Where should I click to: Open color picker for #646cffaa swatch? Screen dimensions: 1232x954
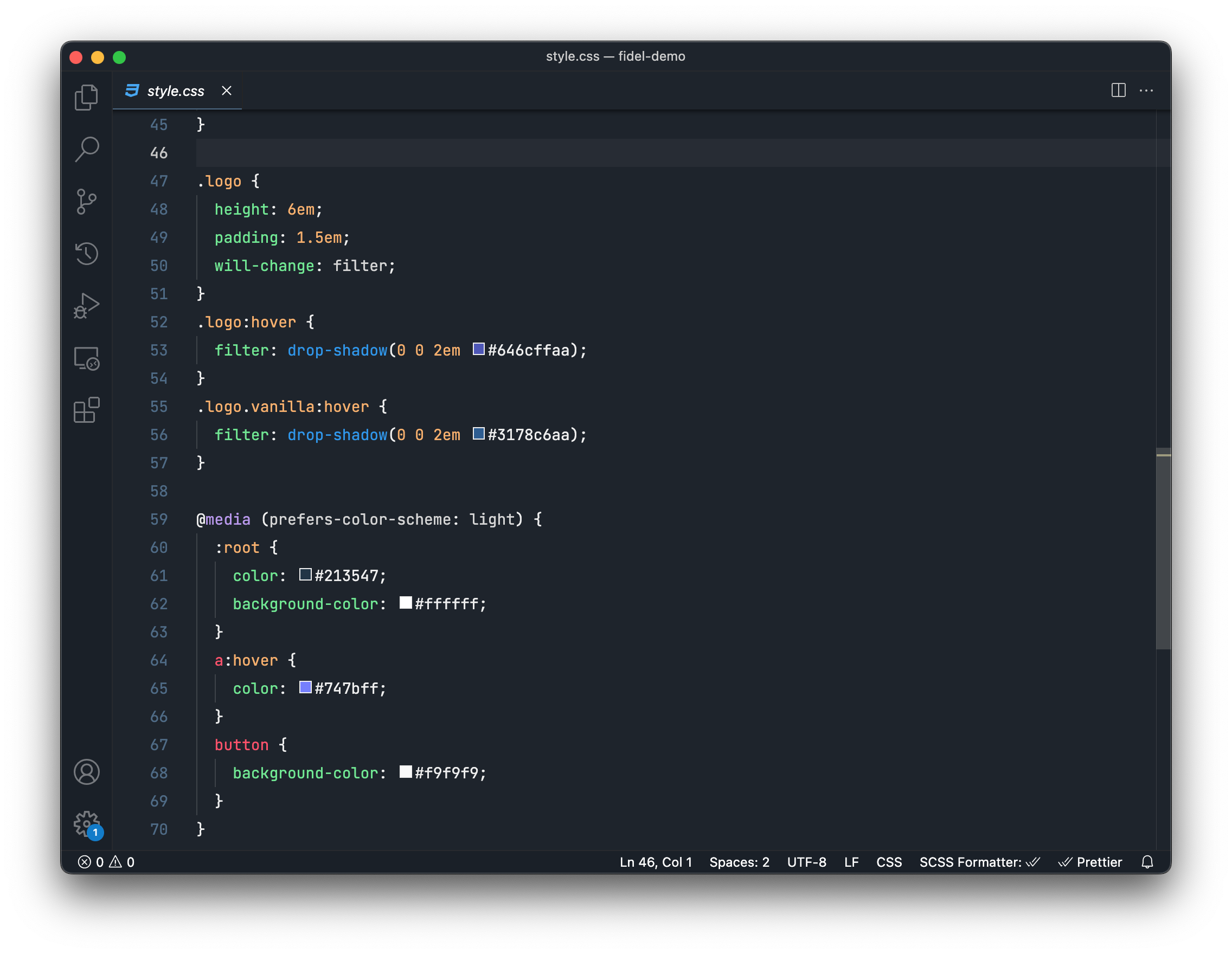point(478,349)
